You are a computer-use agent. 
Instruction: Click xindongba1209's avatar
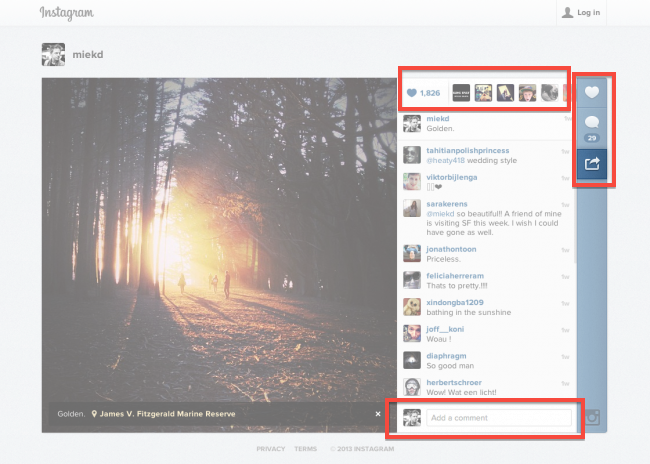coord(412,306)
